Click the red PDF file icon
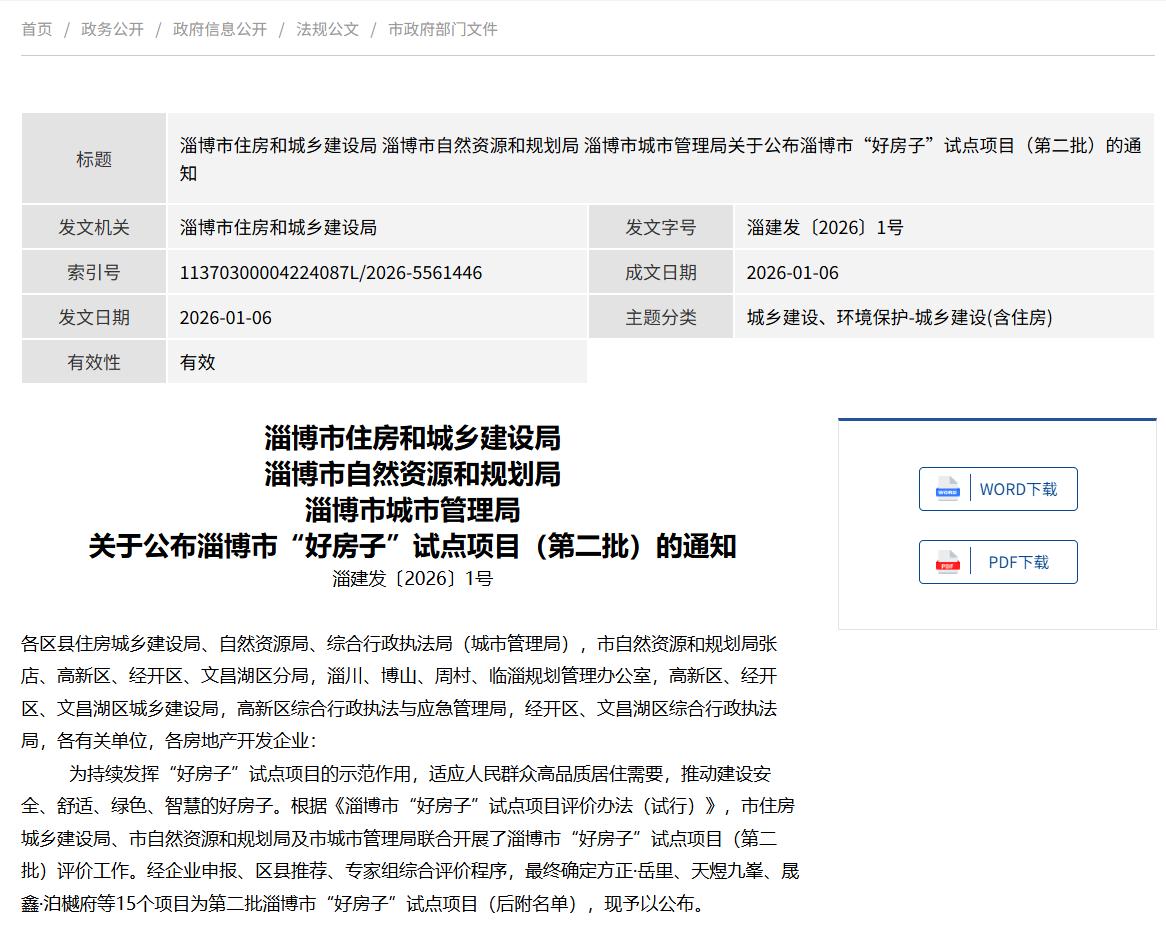 (x=947, y=562)
